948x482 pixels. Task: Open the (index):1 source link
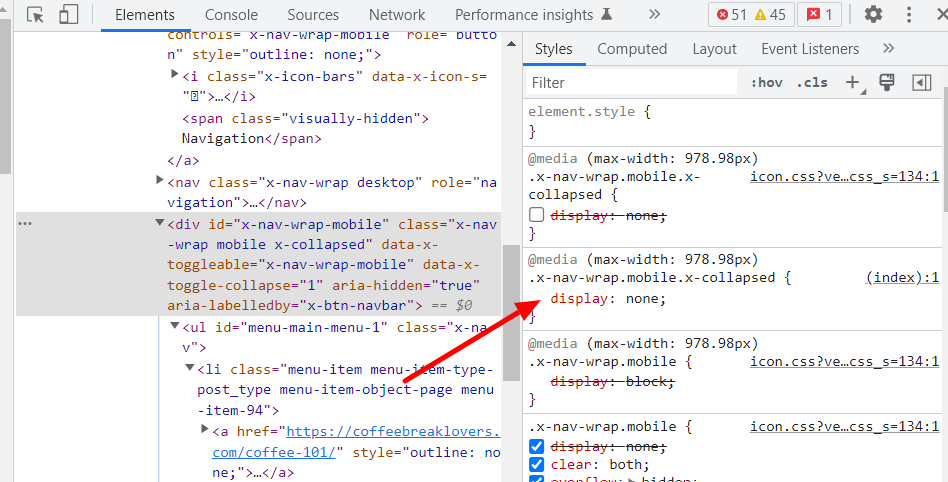[x=902, y=277]
